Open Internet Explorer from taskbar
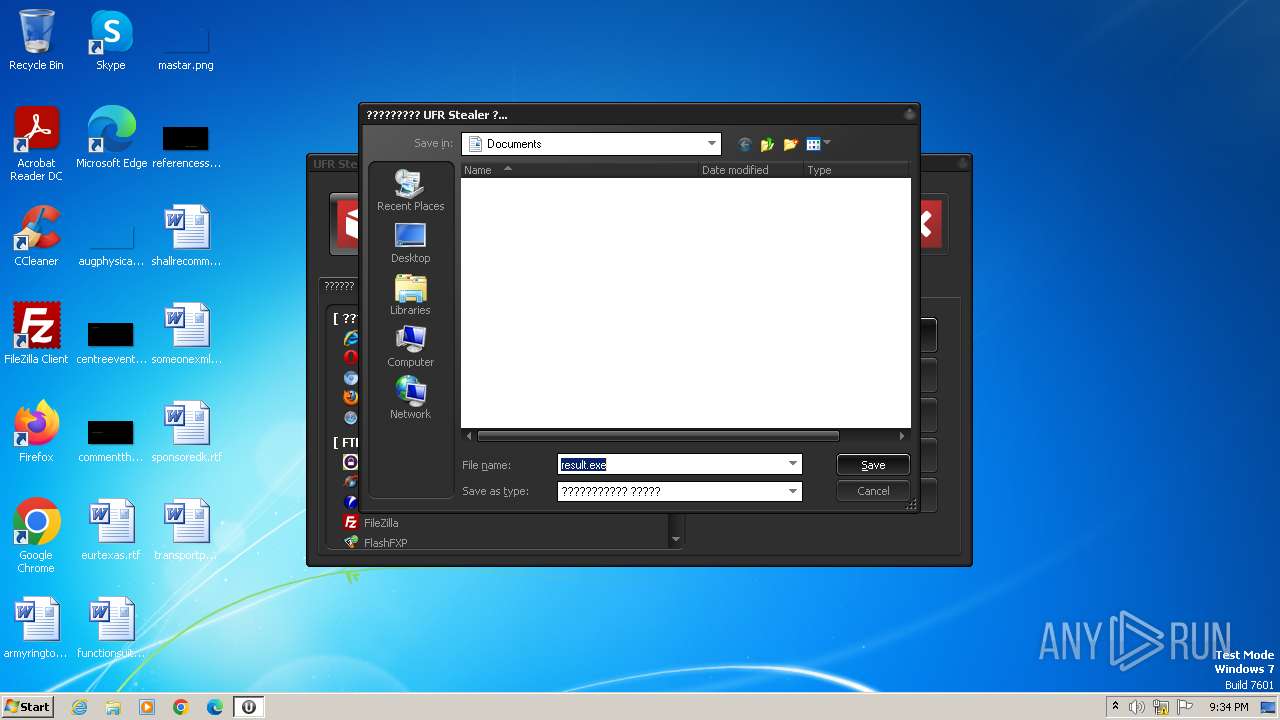Viewport: 1280px width, 720px height. pos(79,707)
